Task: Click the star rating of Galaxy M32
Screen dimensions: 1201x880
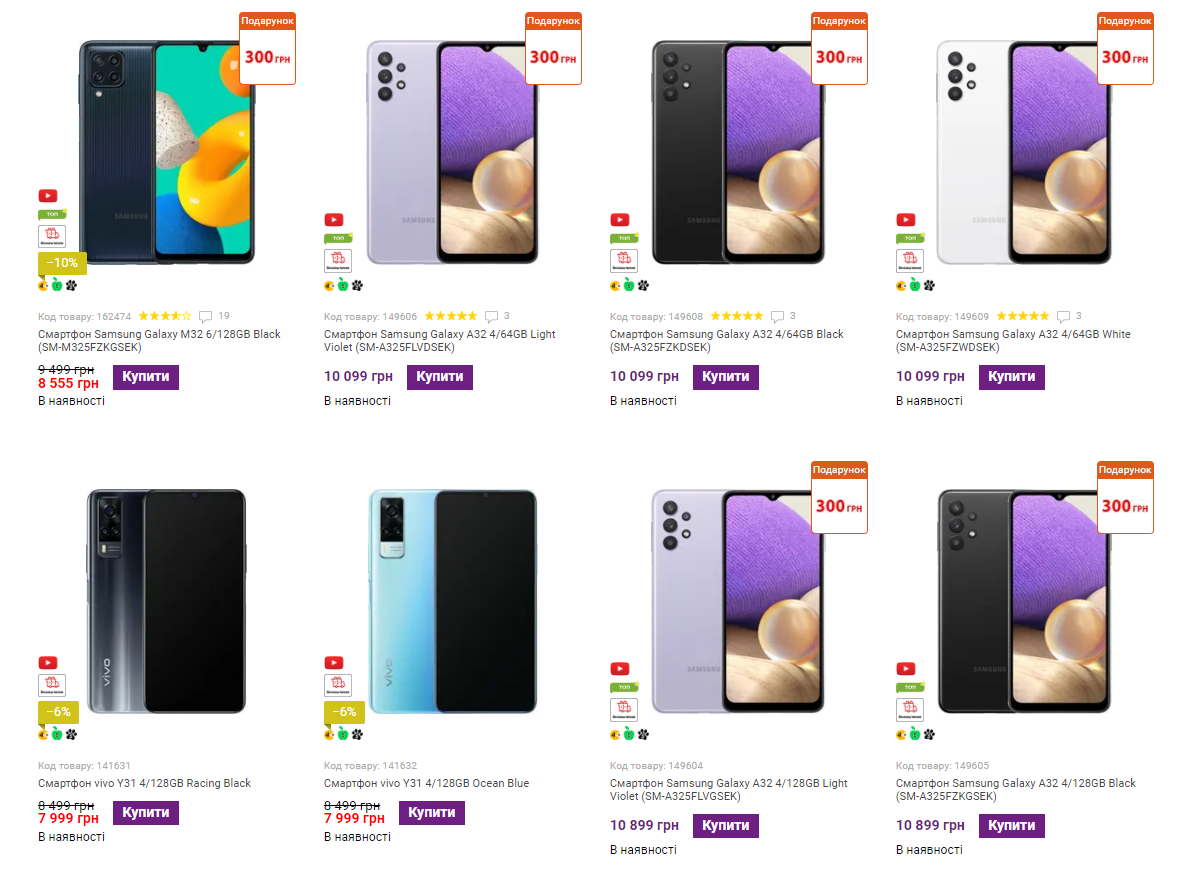Action: click(x=164, y=316)
